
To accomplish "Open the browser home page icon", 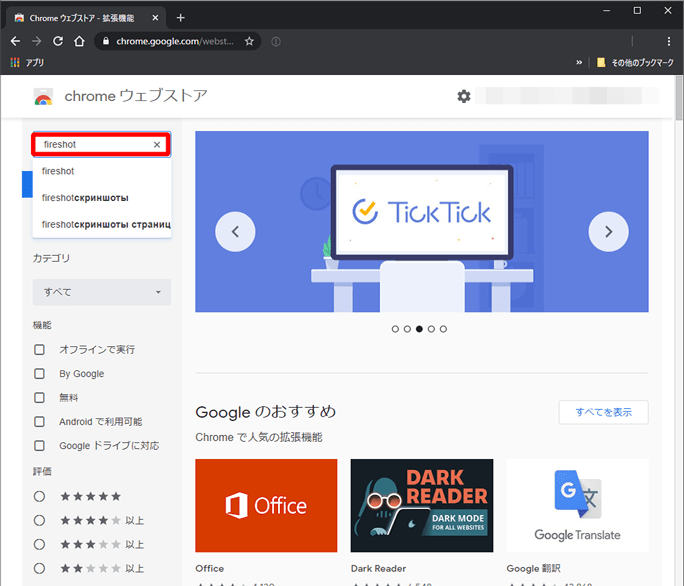I will 79,41.
